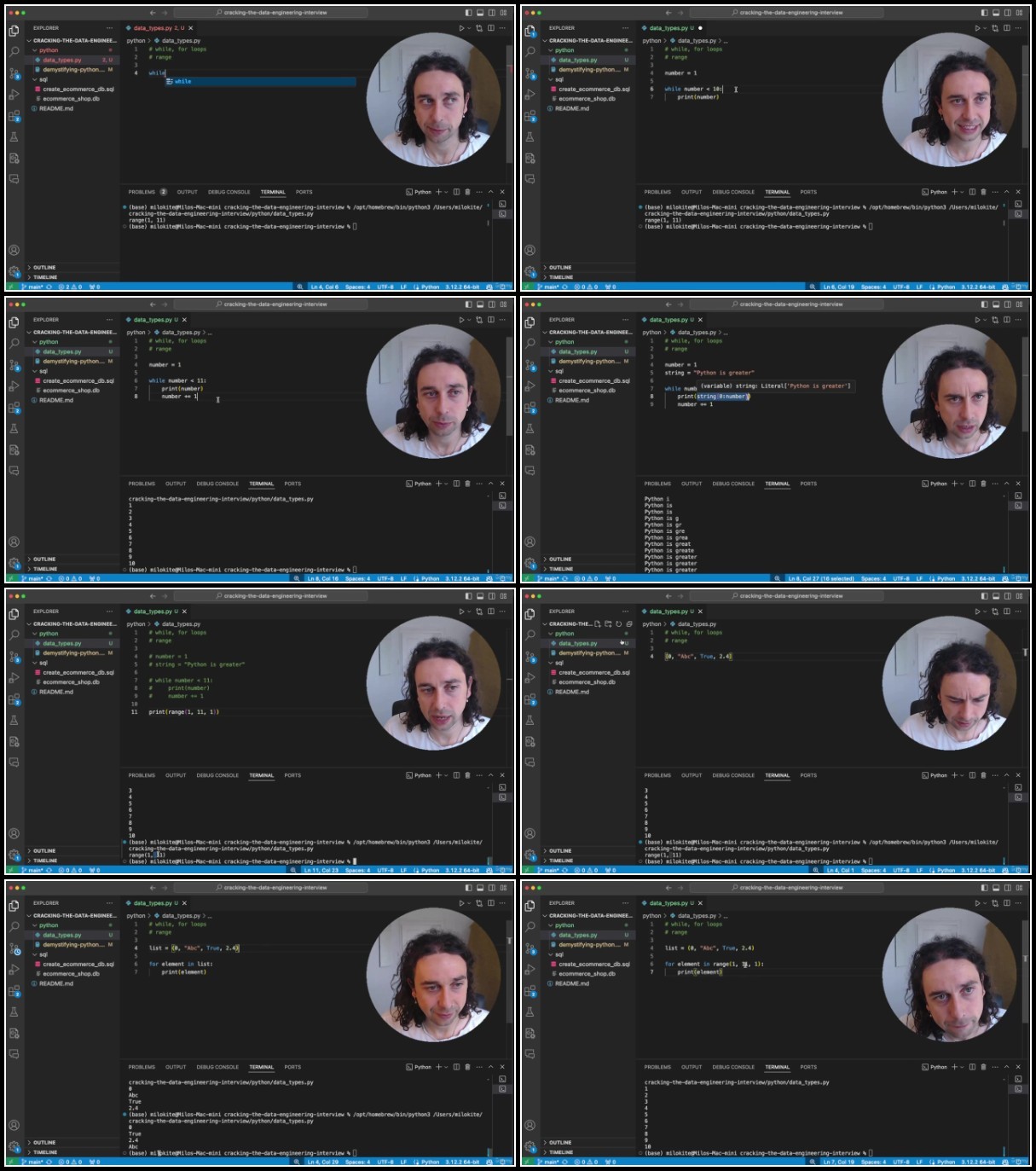Click Refresh Explorer icon in the Explorer header
The image size is (1036, 1171).
[x=618, y=623]
